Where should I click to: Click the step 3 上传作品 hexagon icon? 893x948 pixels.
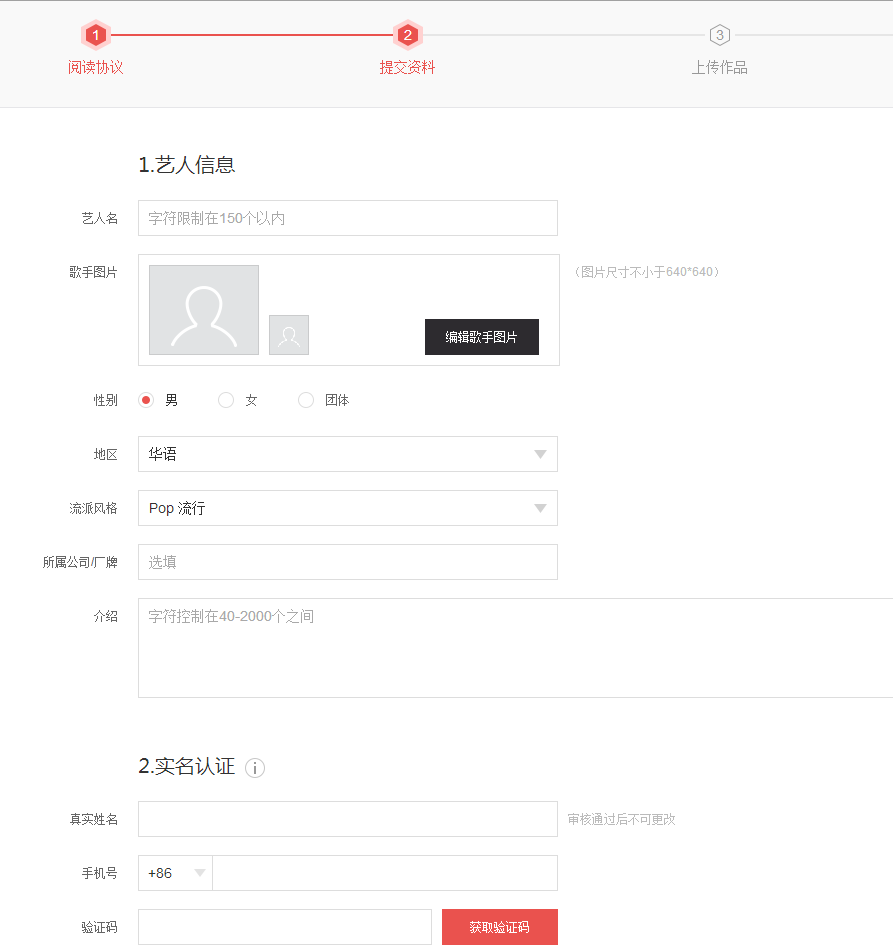719,34
